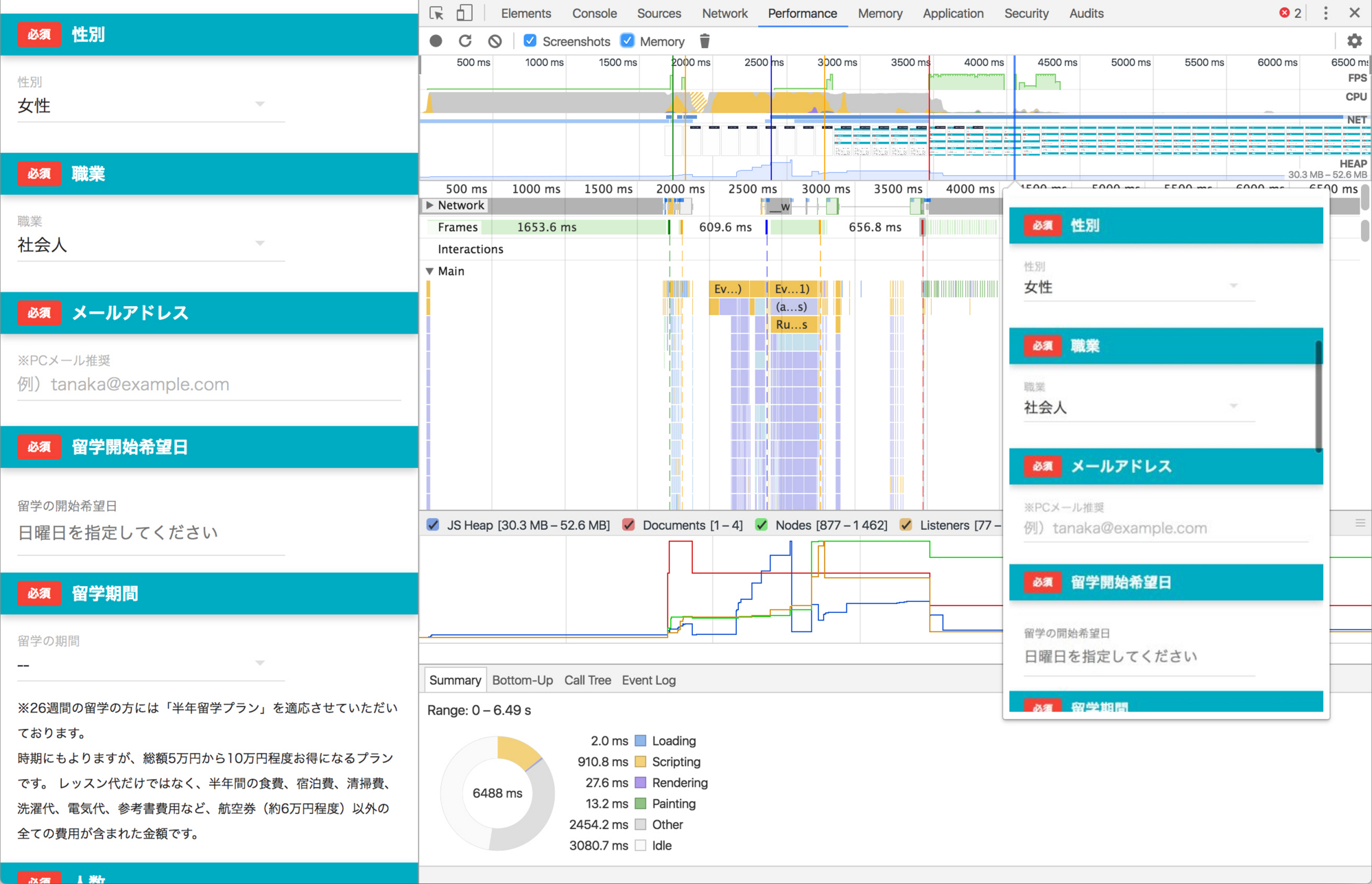Open DevTools more options menu
The image size is (1372, 884).
[1325, 13]
